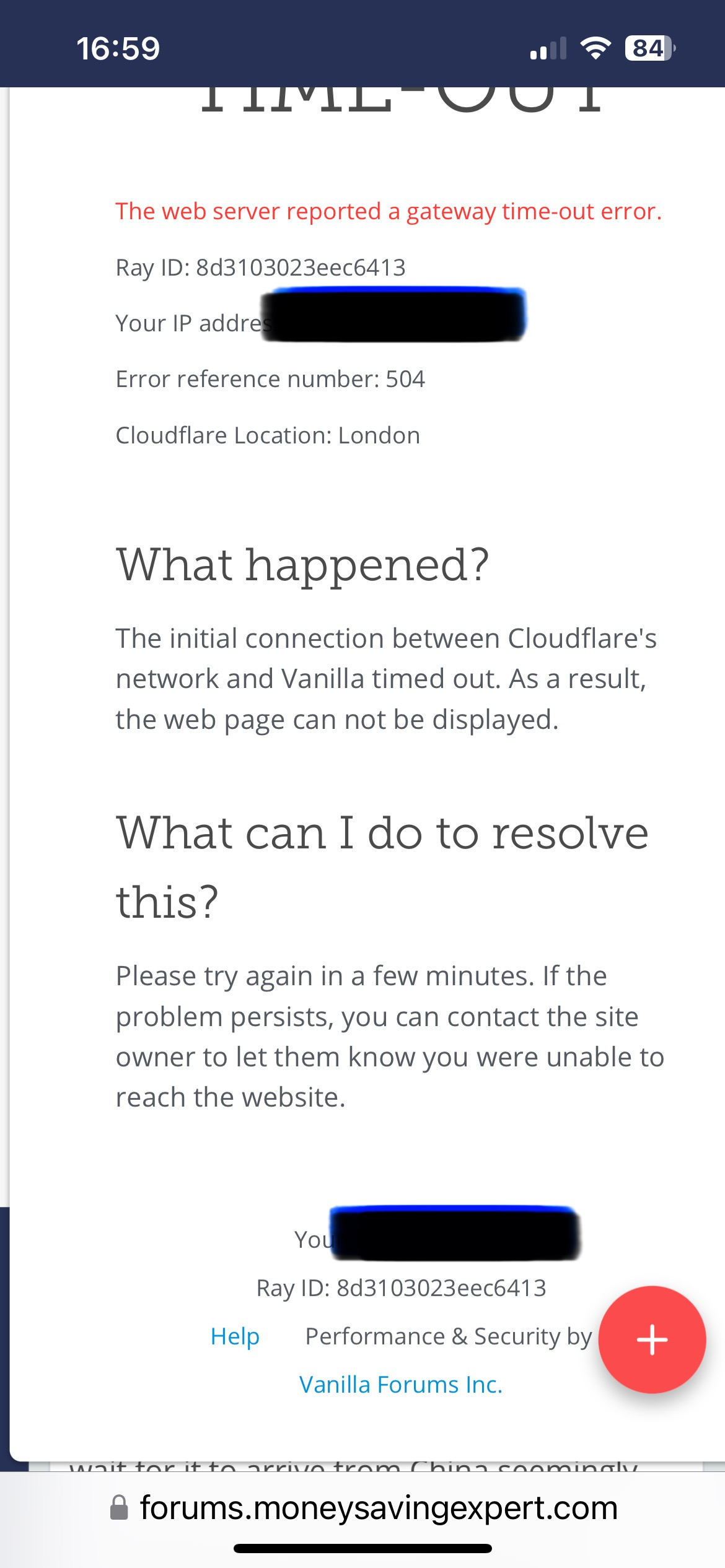Image resolution: width=725 pixels, height=1568 pixels.
Task: Open the Vanilla Forums Inc. link
Action: click(x=401, y=1384)
